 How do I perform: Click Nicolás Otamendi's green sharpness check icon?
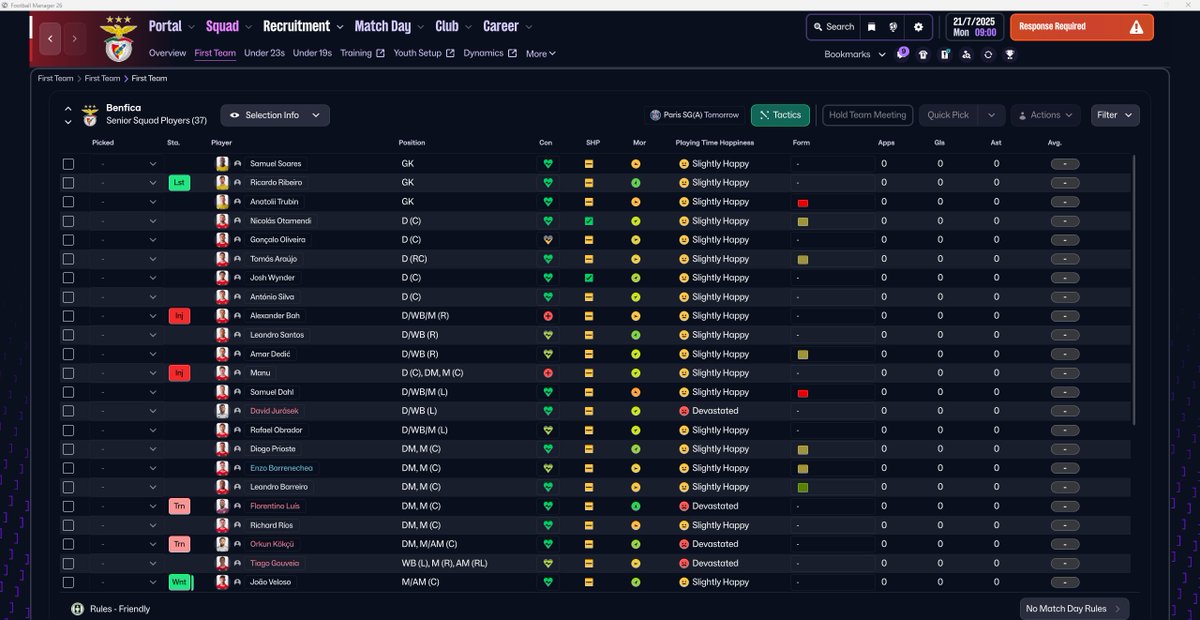tap(590, 221)
